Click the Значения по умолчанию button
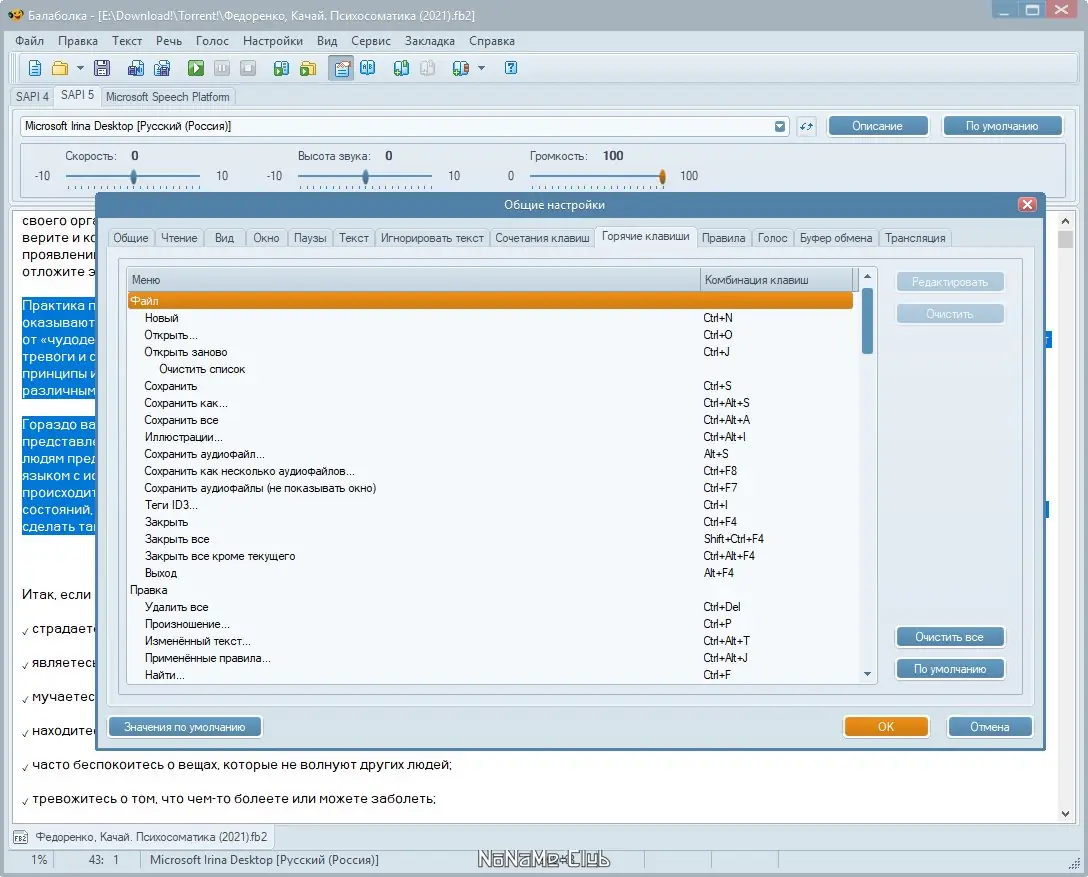 coord(185,727)
